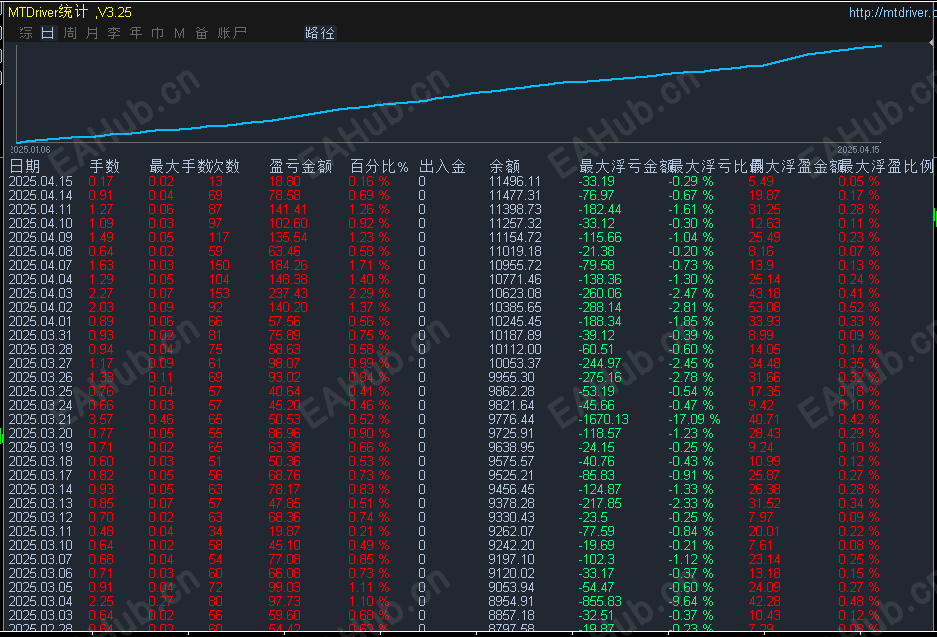Click the 余额 column header
The height and width of the screenshot is (637, 937).
click(504, 166)
